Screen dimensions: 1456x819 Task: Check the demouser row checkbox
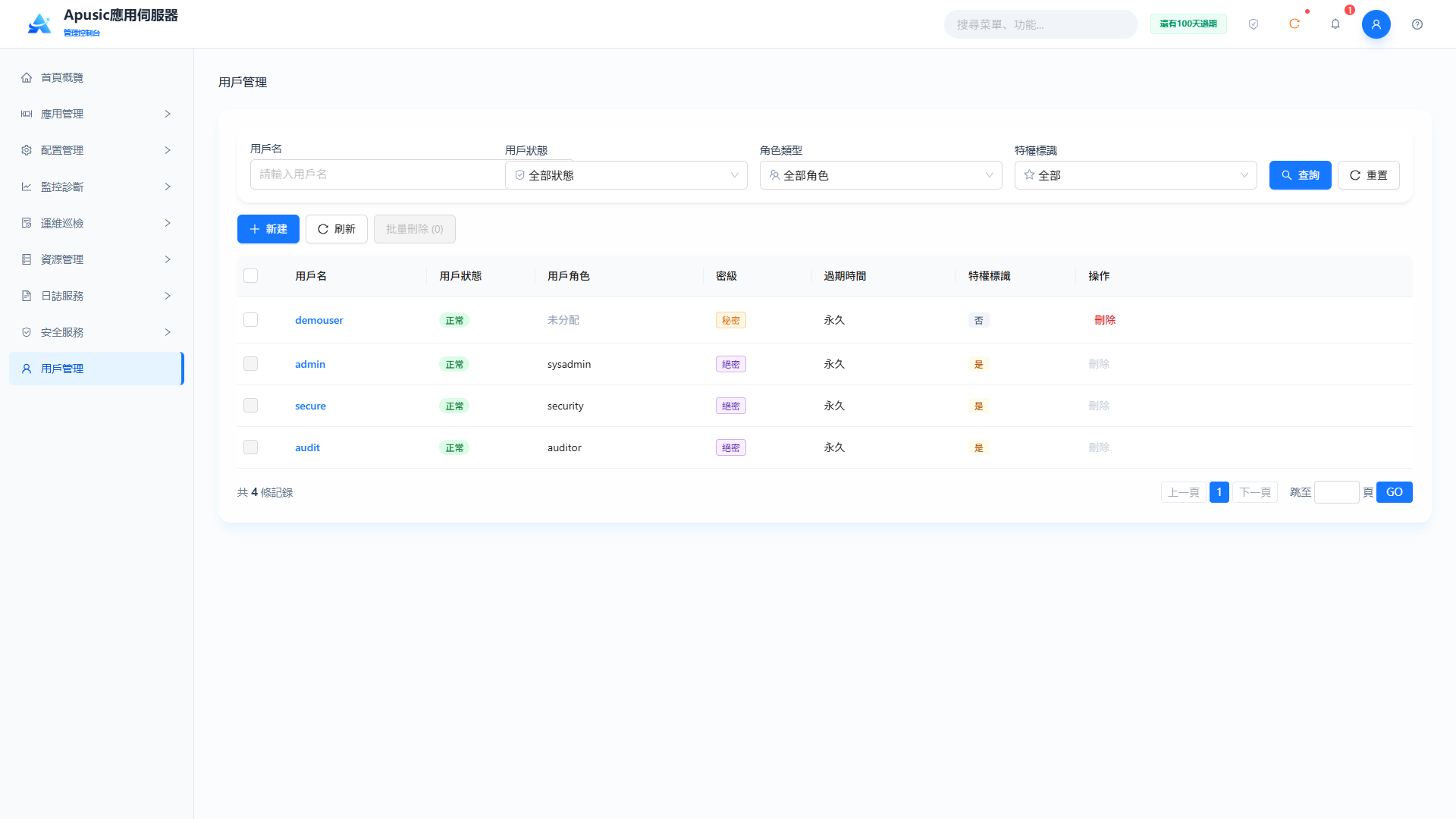pos(250,320)
